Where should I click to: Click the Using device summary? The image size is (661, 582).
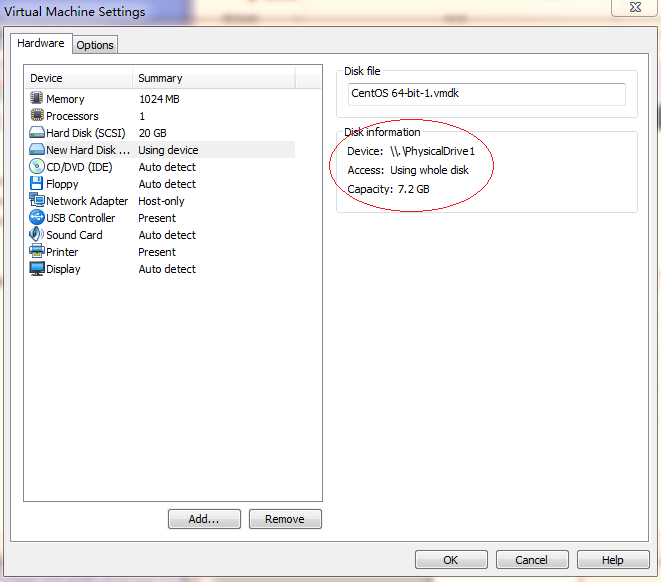(x=168, y=150)
